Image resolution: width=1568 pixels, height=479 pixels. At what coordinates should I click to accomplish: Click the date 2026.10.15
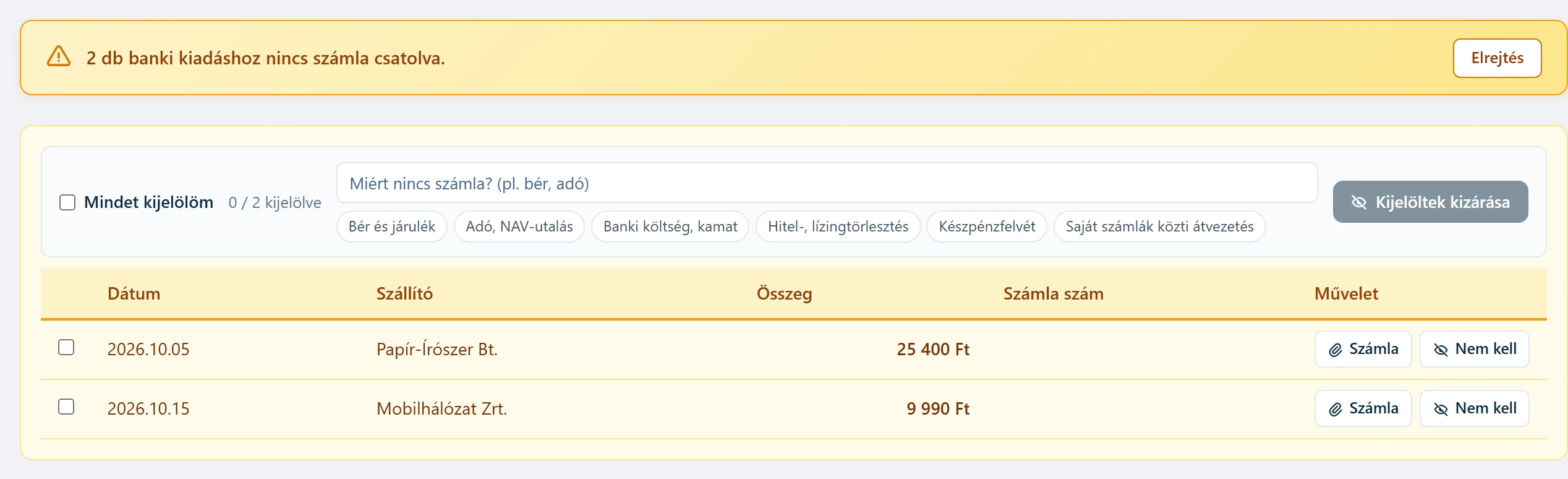pyautogui.click(x=148, y=408)
